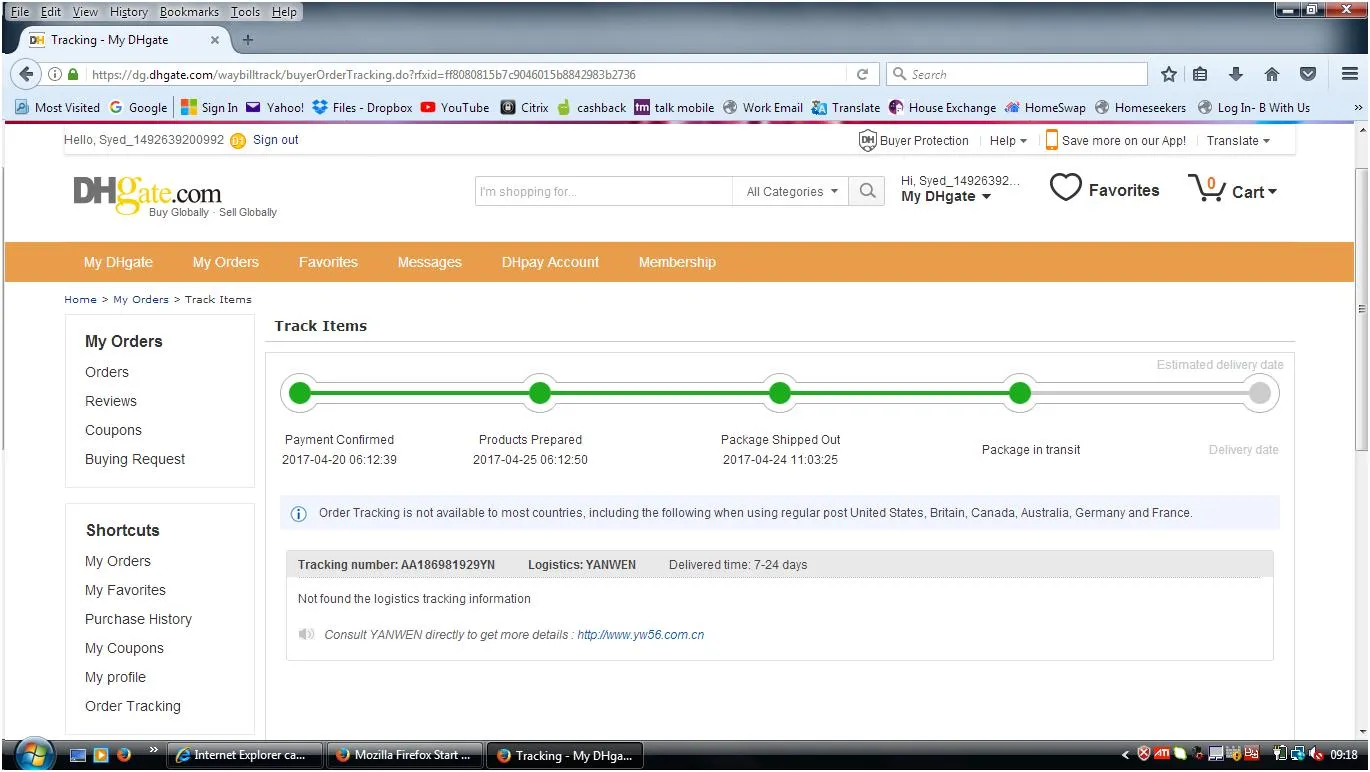The height and width of the screenshot is (772, 1370).
Task: Open the Help dropdown menu
Action: (1008, 141)
